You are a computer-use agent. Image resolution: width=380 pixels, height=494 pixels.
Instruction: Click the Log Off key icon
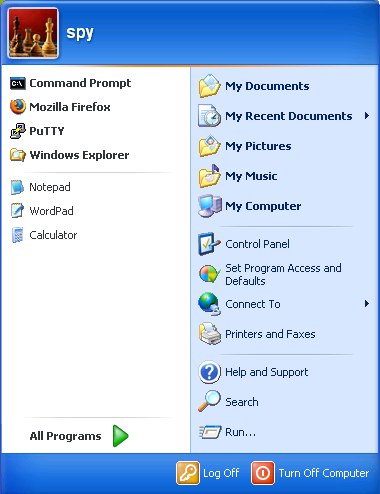click(188, 473)
